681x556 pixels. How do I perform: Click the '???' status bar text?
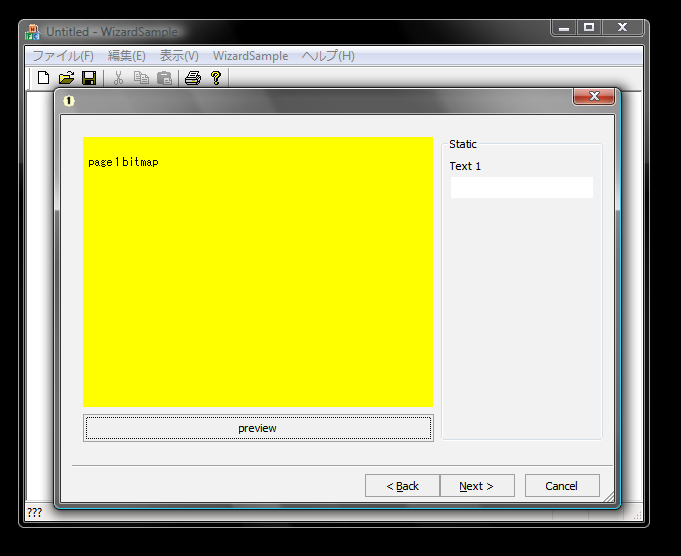[34, 513]
